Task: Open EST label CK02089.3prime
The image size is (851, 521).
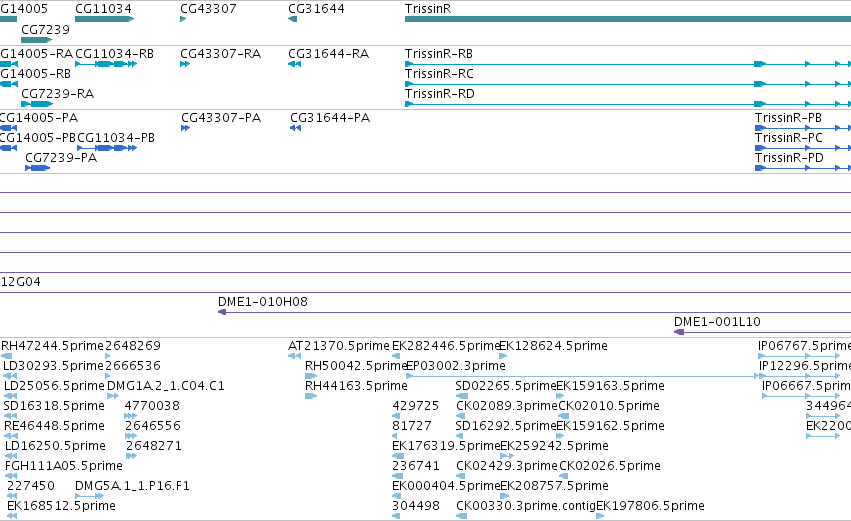Action: 507,406
